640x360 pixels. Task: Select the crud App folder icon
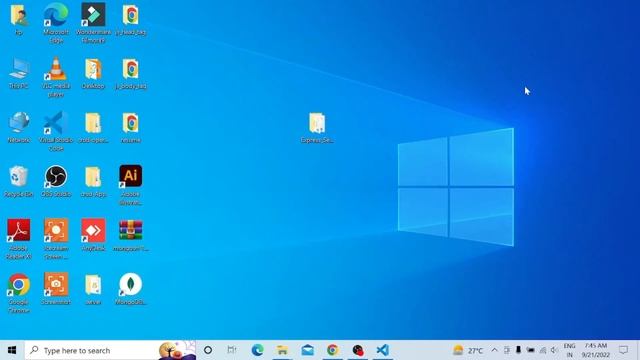coord(93,181)
